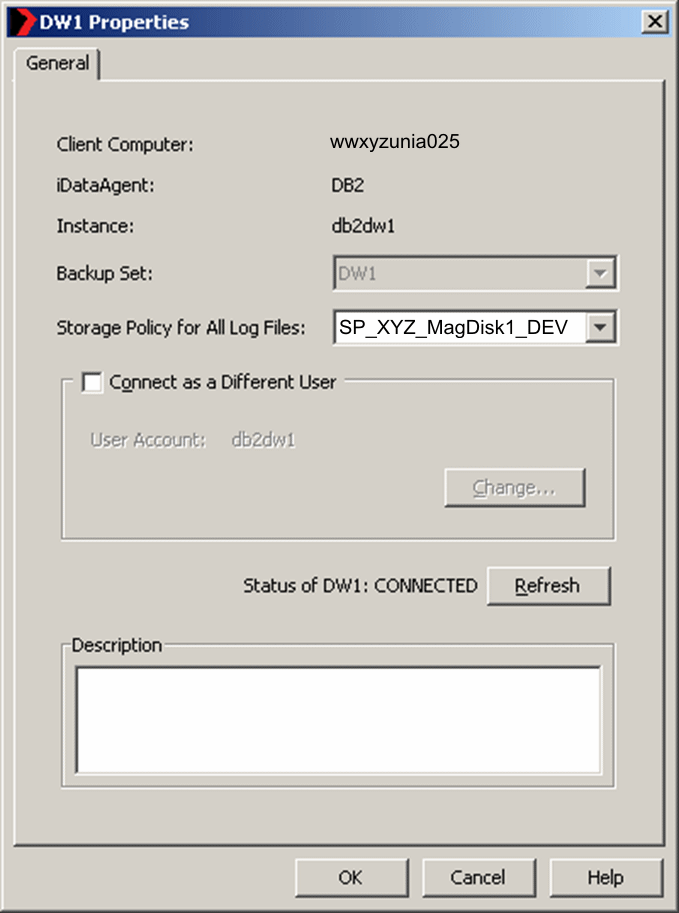This screenshot has height=913, width=679.
Task: Open the Storage Policy dropdown arrow
Action: (600, 327)
